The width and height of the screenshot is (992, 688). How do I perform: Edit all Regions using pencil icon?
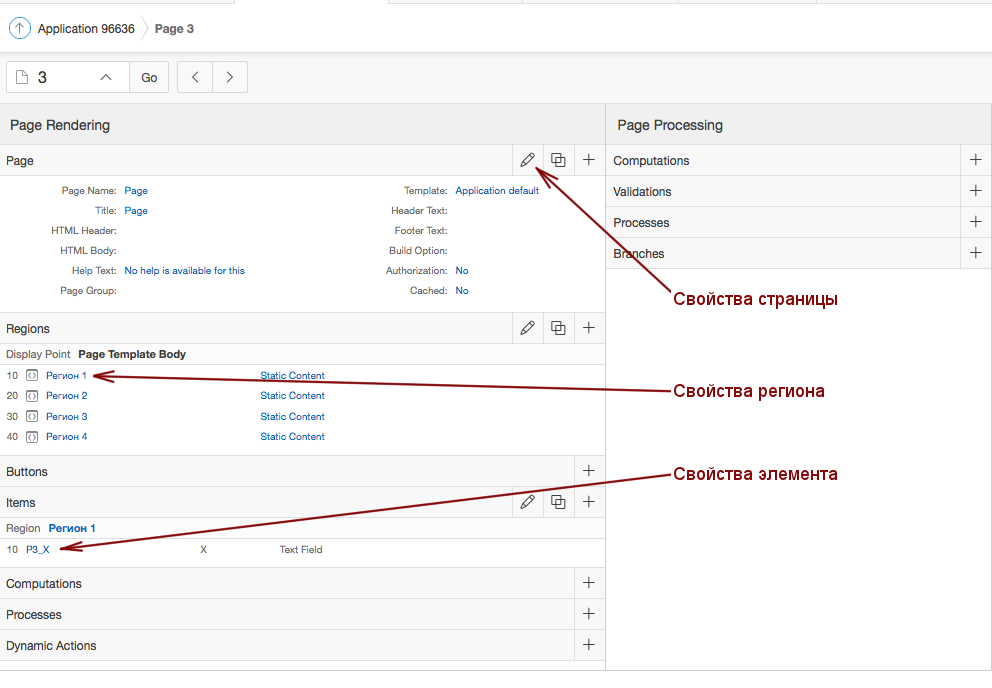pyautogui.click(x=527, y=328)
